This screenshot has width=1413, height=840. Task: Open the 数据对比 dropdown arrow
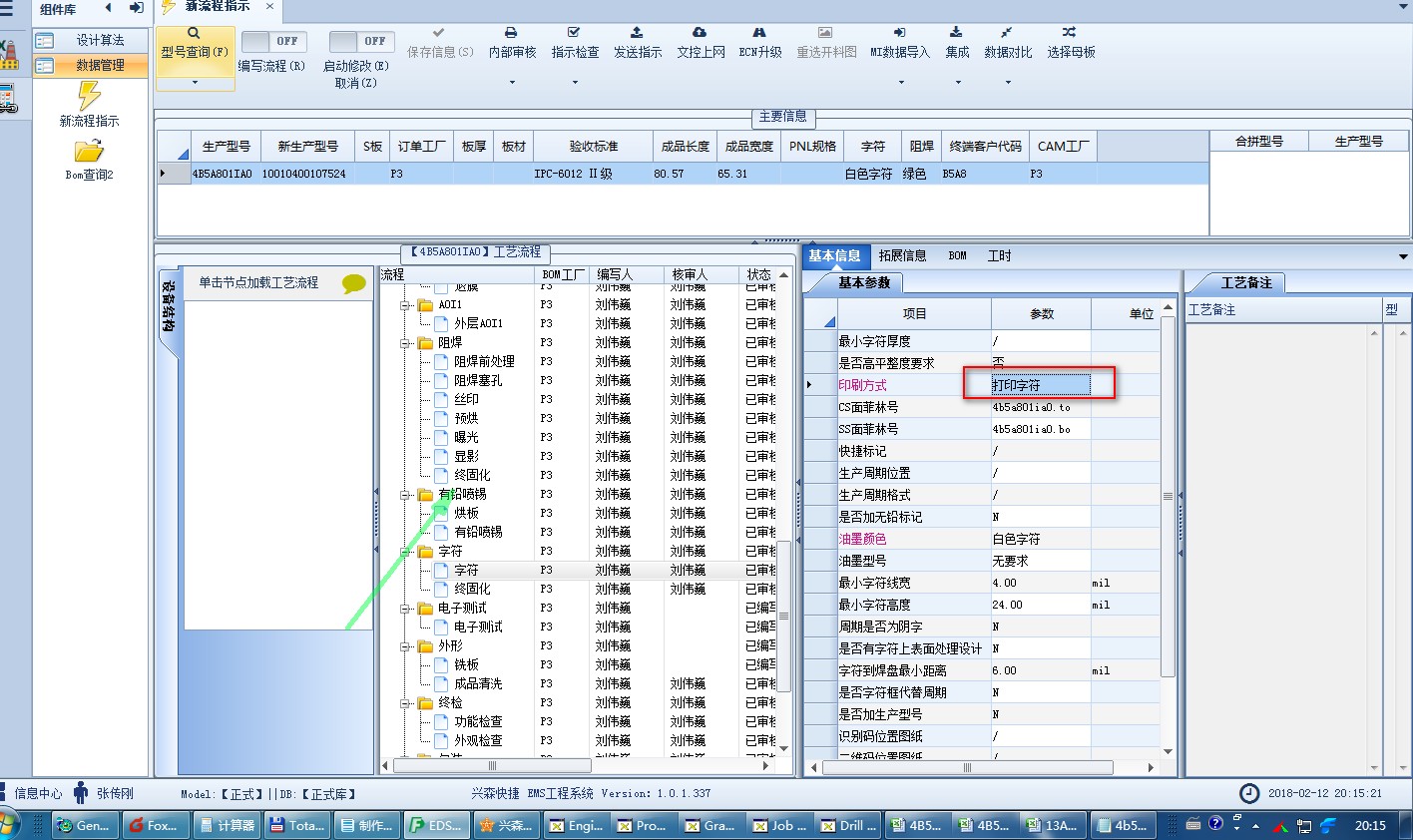coord(1008,82)
